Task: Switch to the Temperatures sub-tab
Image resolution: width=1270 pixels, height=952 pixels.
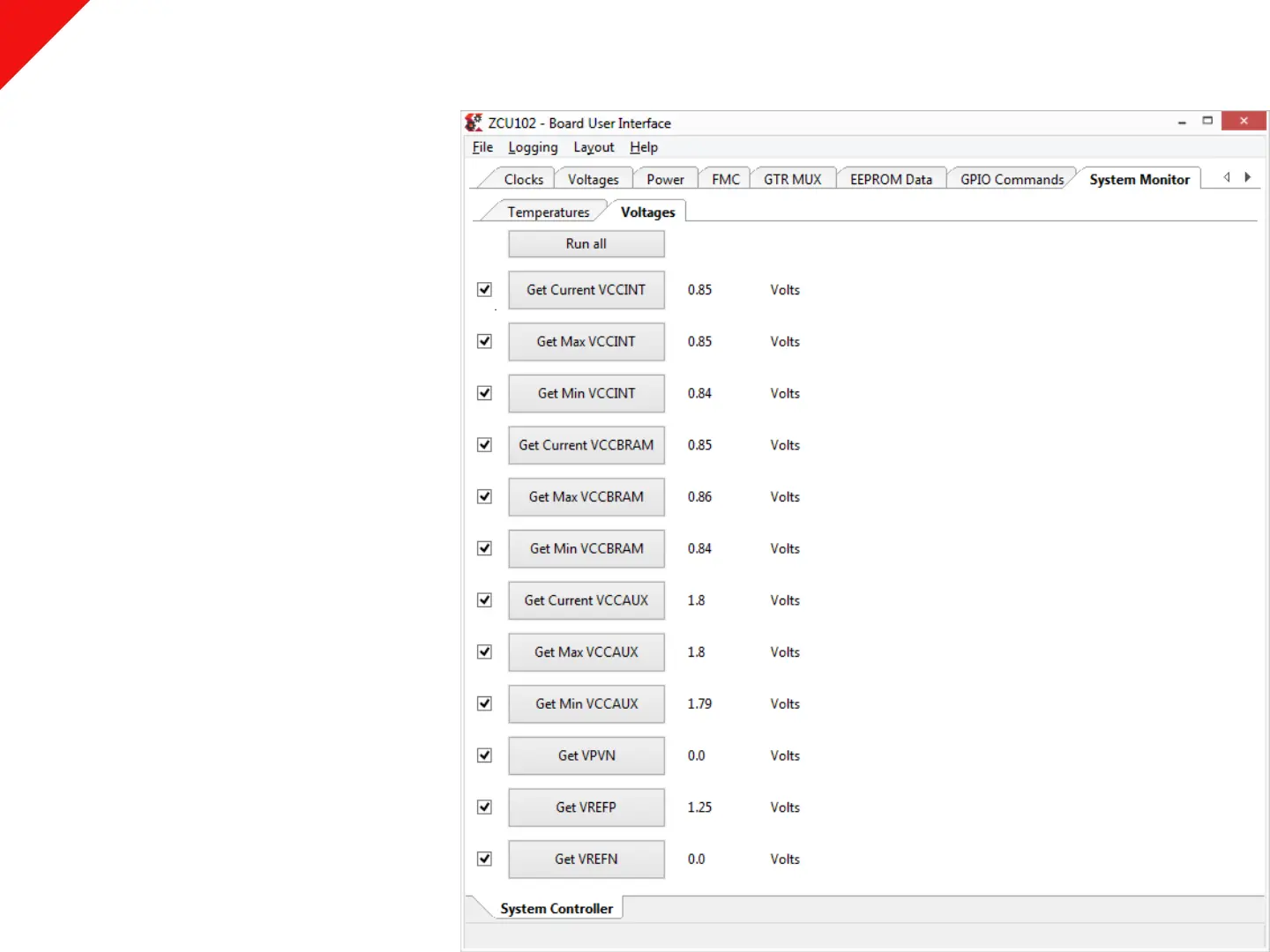Action: pos(548,212)
